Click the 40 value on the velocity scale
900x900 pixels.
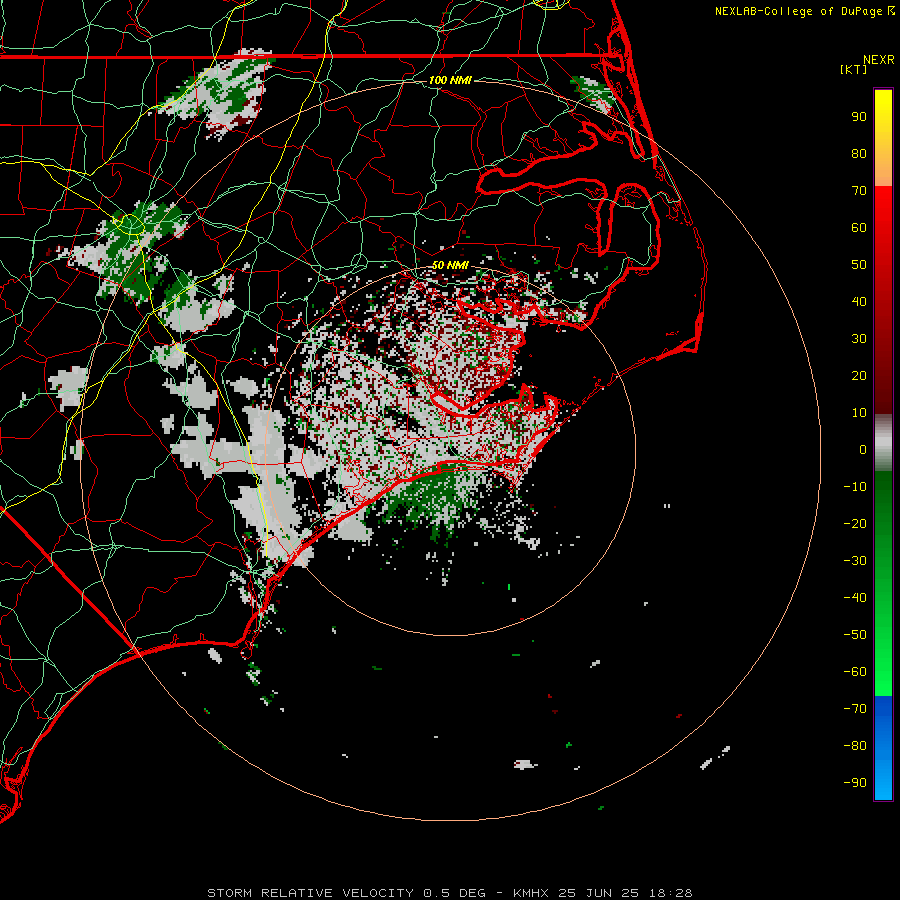click(859, 302)
